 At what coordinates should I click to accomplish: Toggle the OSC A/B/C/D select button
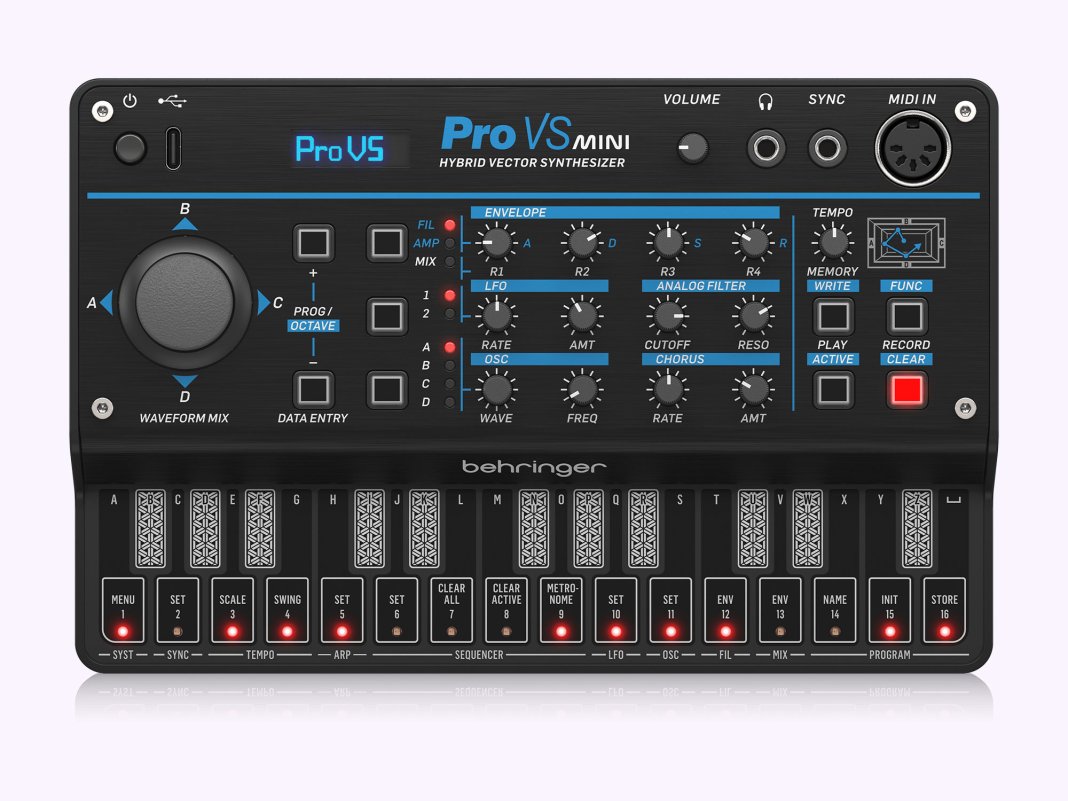point(387,390)
